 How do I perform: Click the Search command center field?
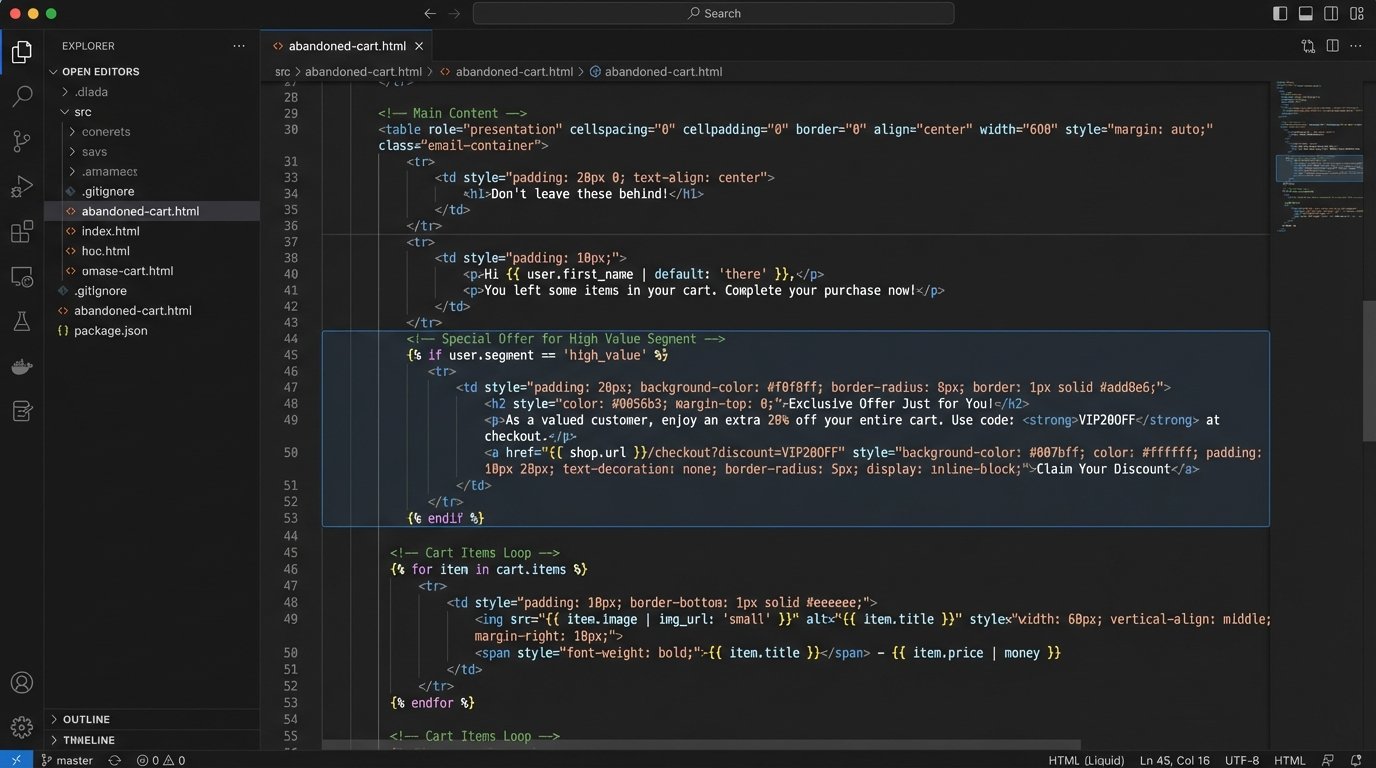[x=713, y=13]
